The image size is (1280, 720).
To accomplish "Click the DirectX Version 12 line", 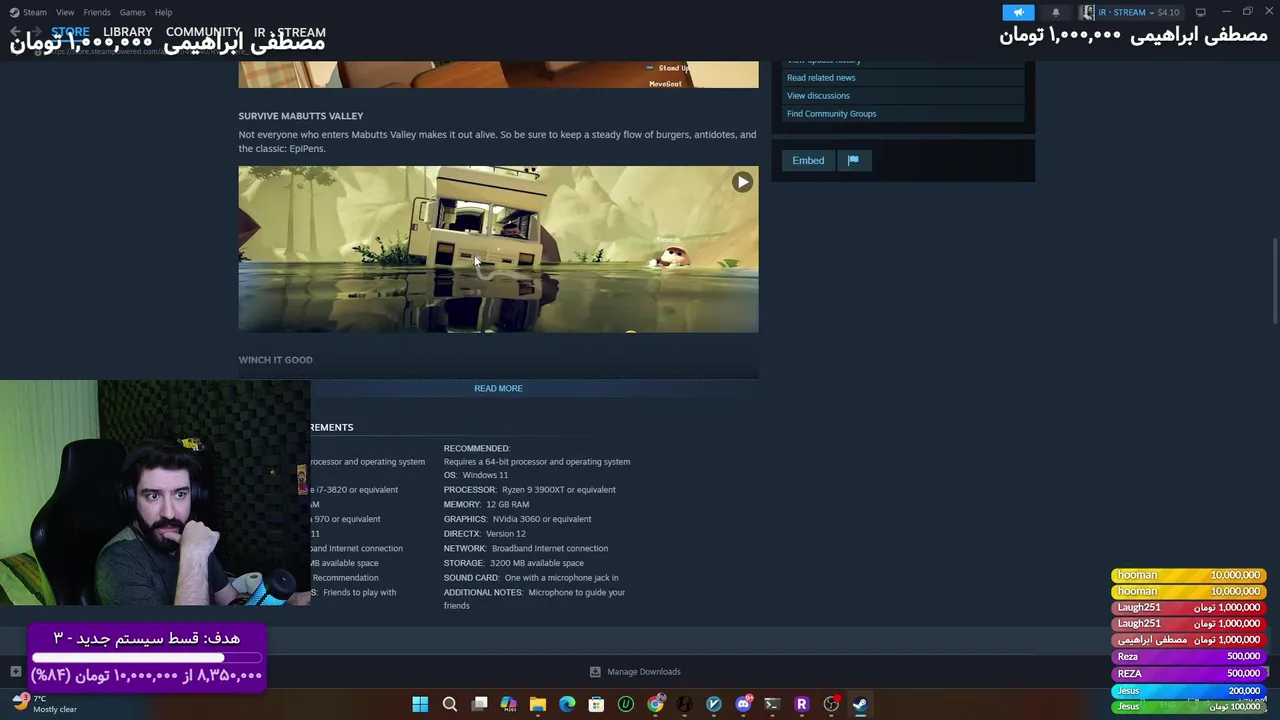I will (x=484, y=534).
